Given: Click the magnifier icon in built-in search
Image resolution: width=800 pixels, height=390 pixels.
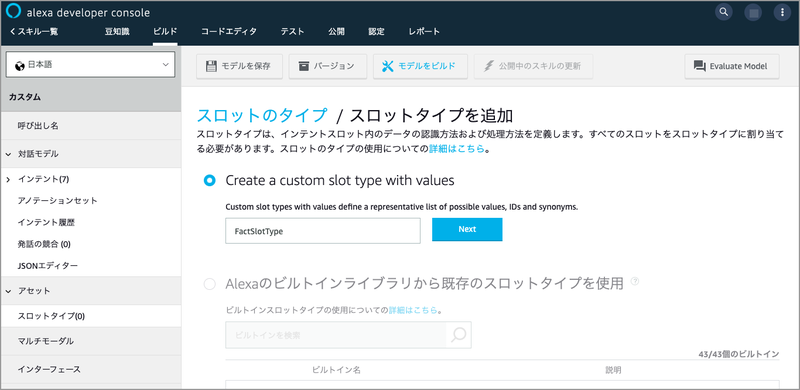Looking at the screenshot, I should click(459, 335).
